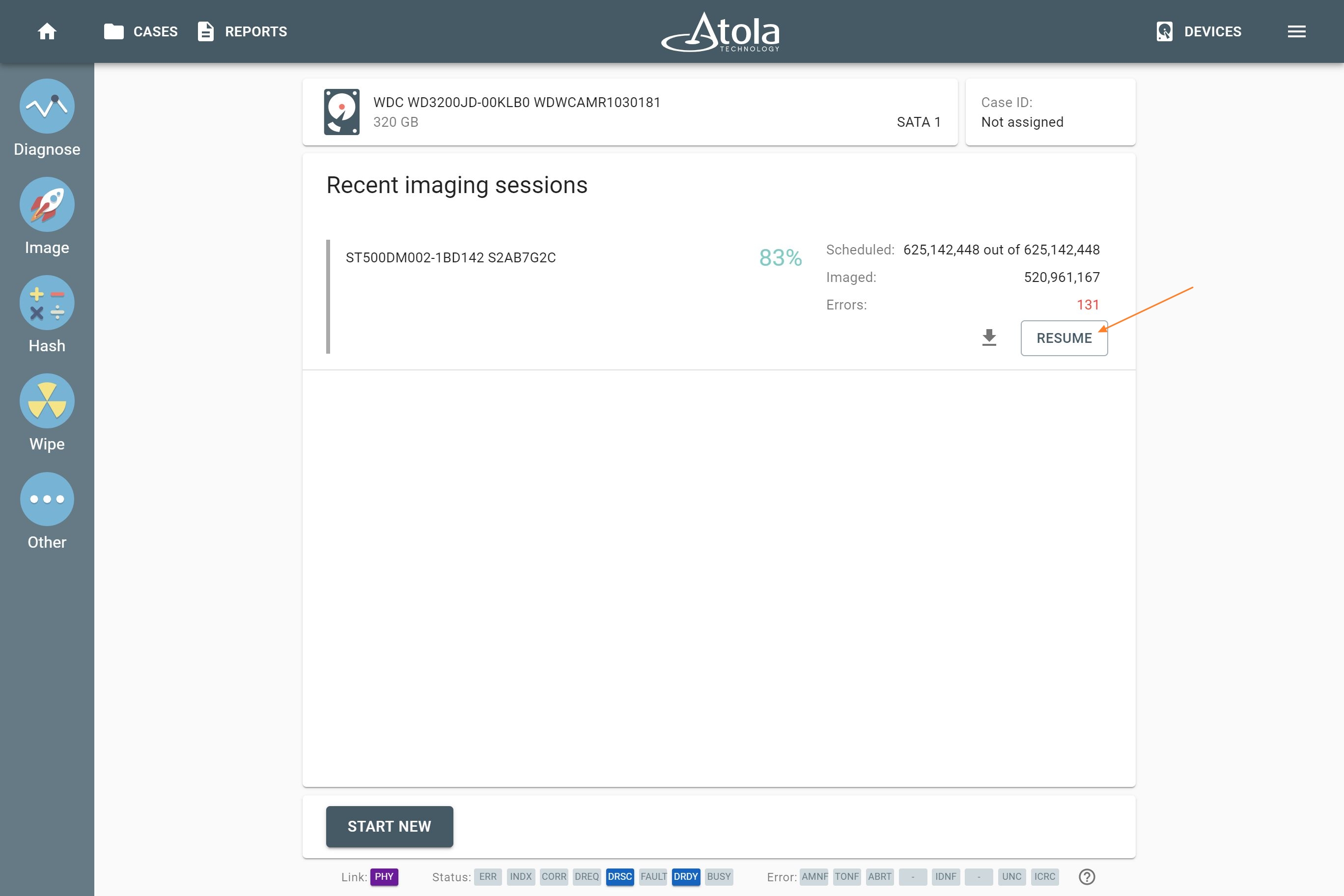Open the Case ID Not assigned card
Screen dimensions: 1344x896
coord(1050,112)
